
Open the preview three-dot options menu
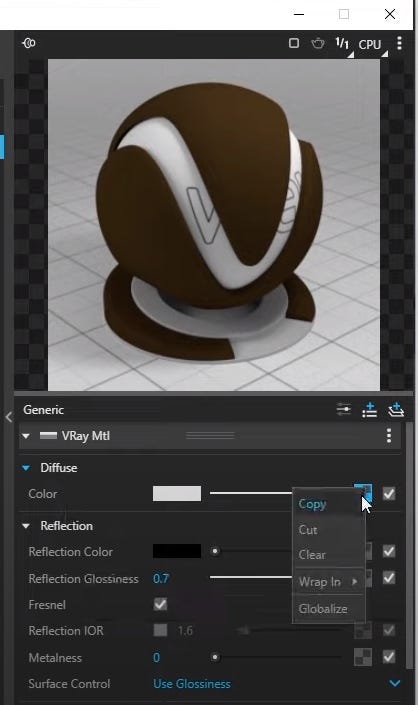400,43
